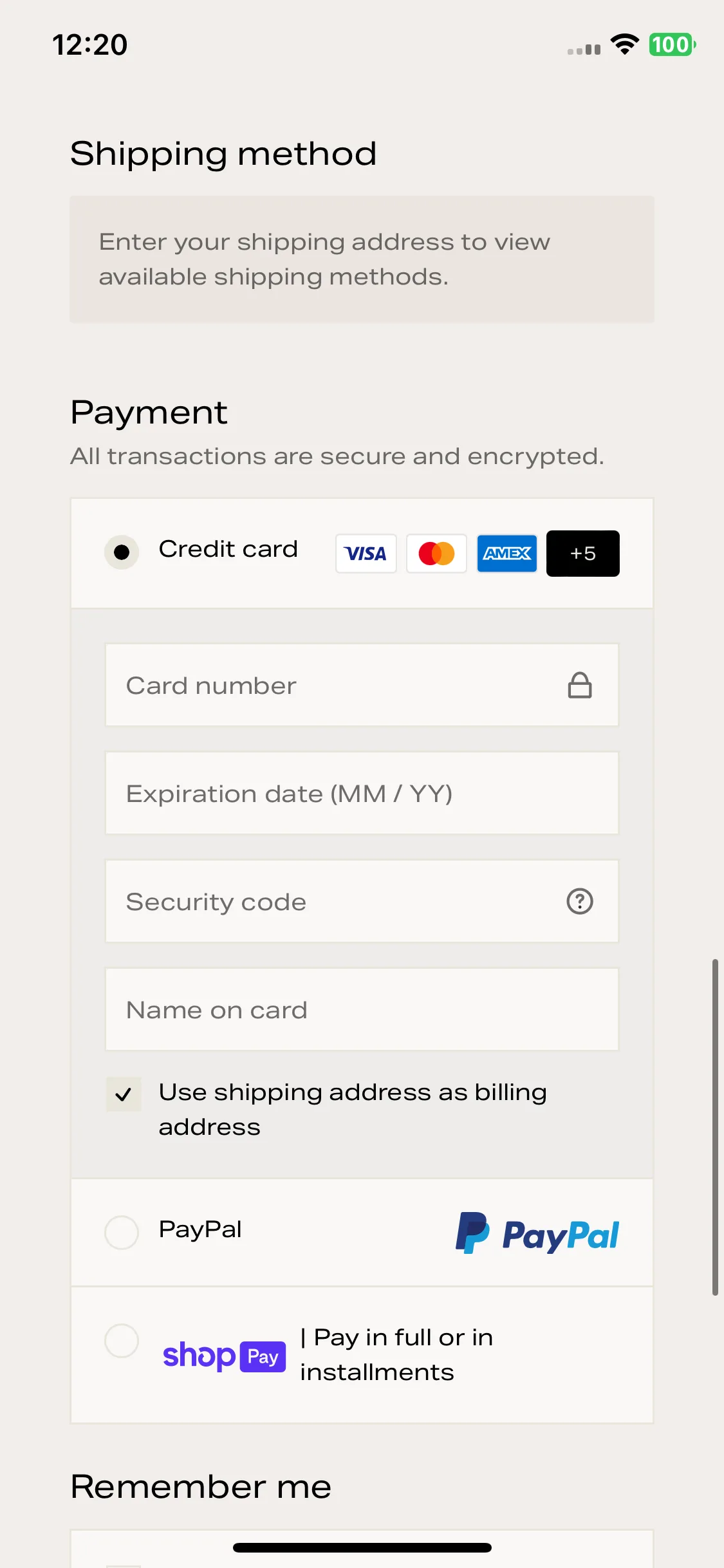Uncheck Use shipping address as billing address
The image size is (724, 1568).
(x=124, y=1094)
